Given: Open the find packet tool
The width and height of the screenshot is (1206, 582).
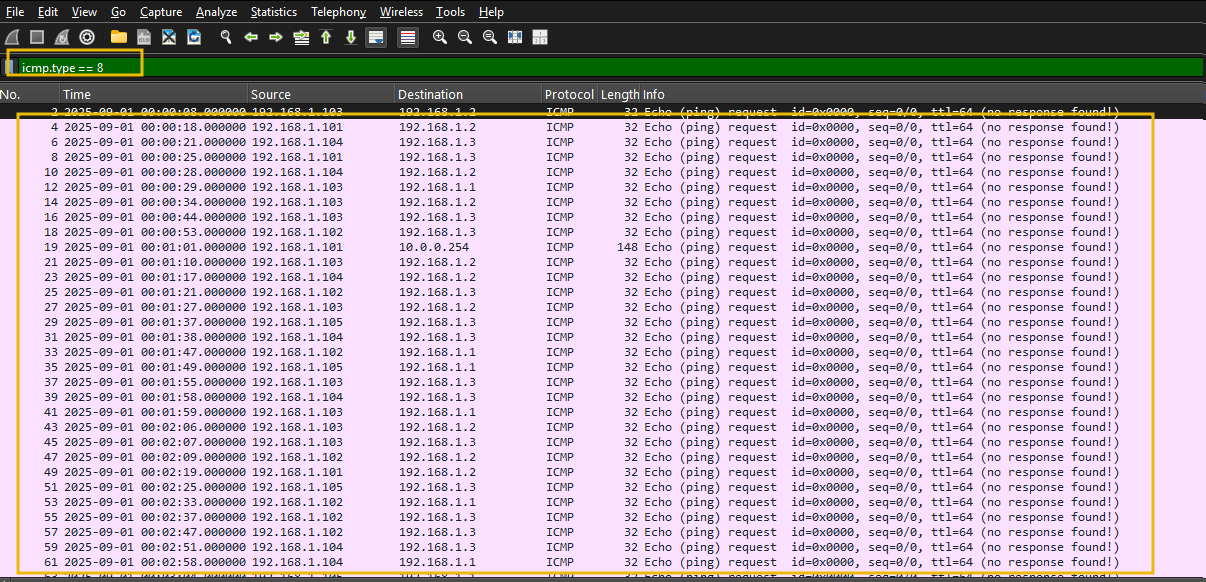Looking at the screenshot, I should [225, 37].
